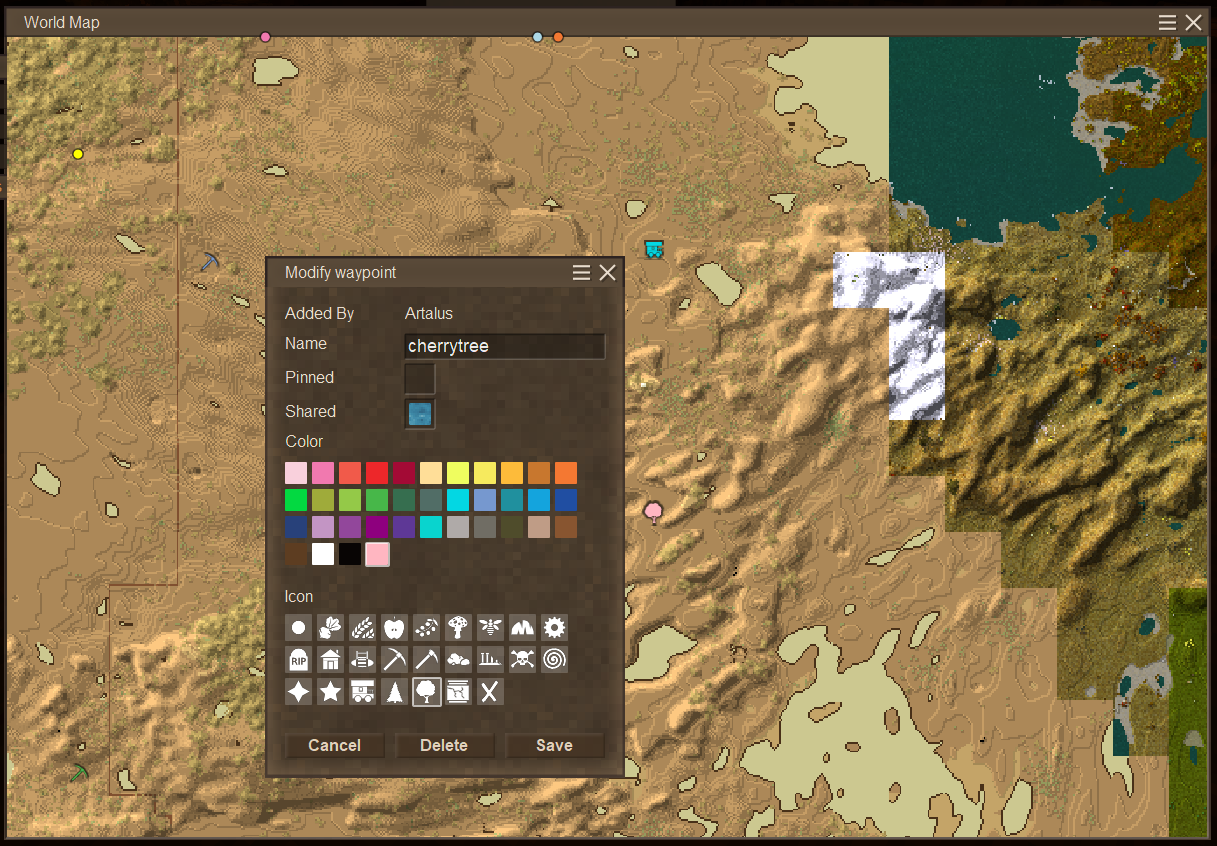Viewport: 1217px width, 846px height.
Task: Choose the white color swatch
Action: 323,554
